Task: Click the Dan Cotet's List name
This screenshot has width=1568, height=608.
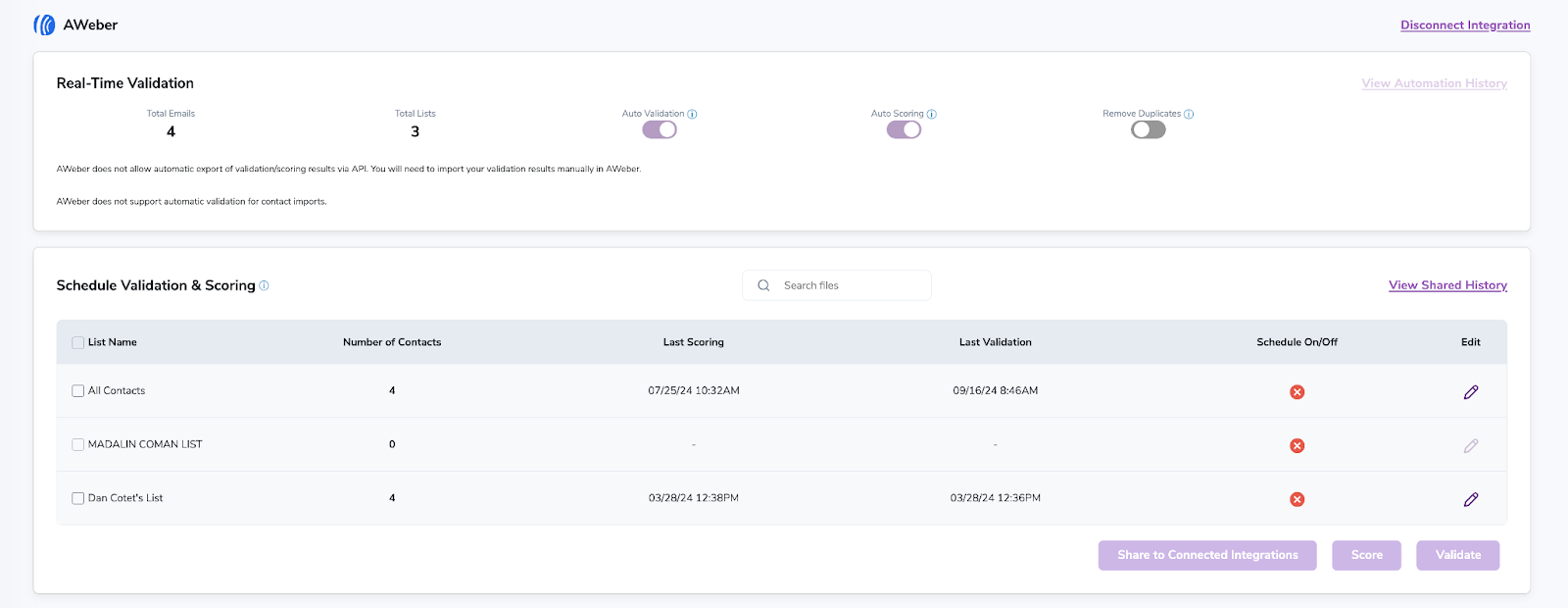Action: click(125, 498)
